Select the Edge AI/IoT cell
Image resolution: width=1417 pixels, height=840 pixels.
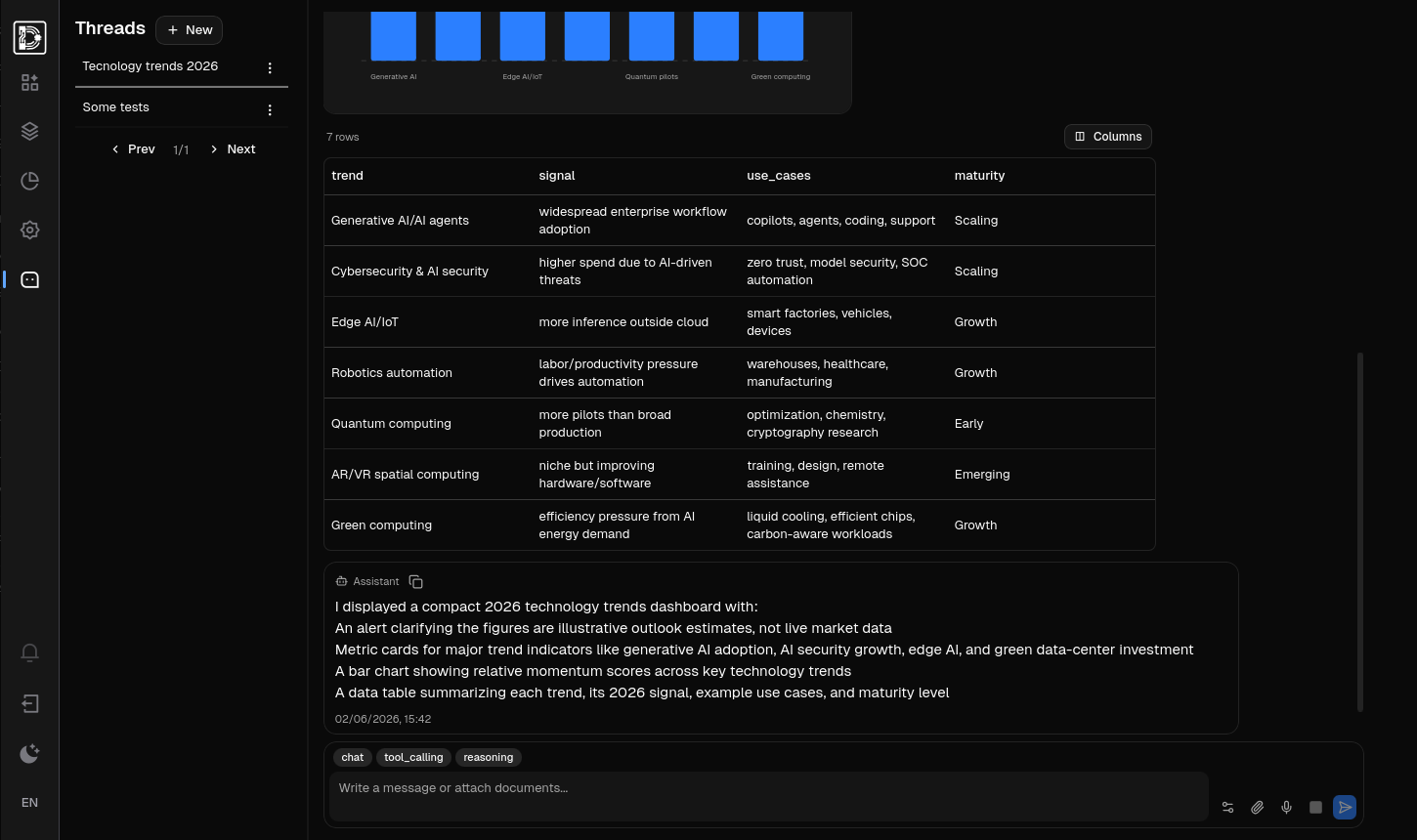(365, 322)
